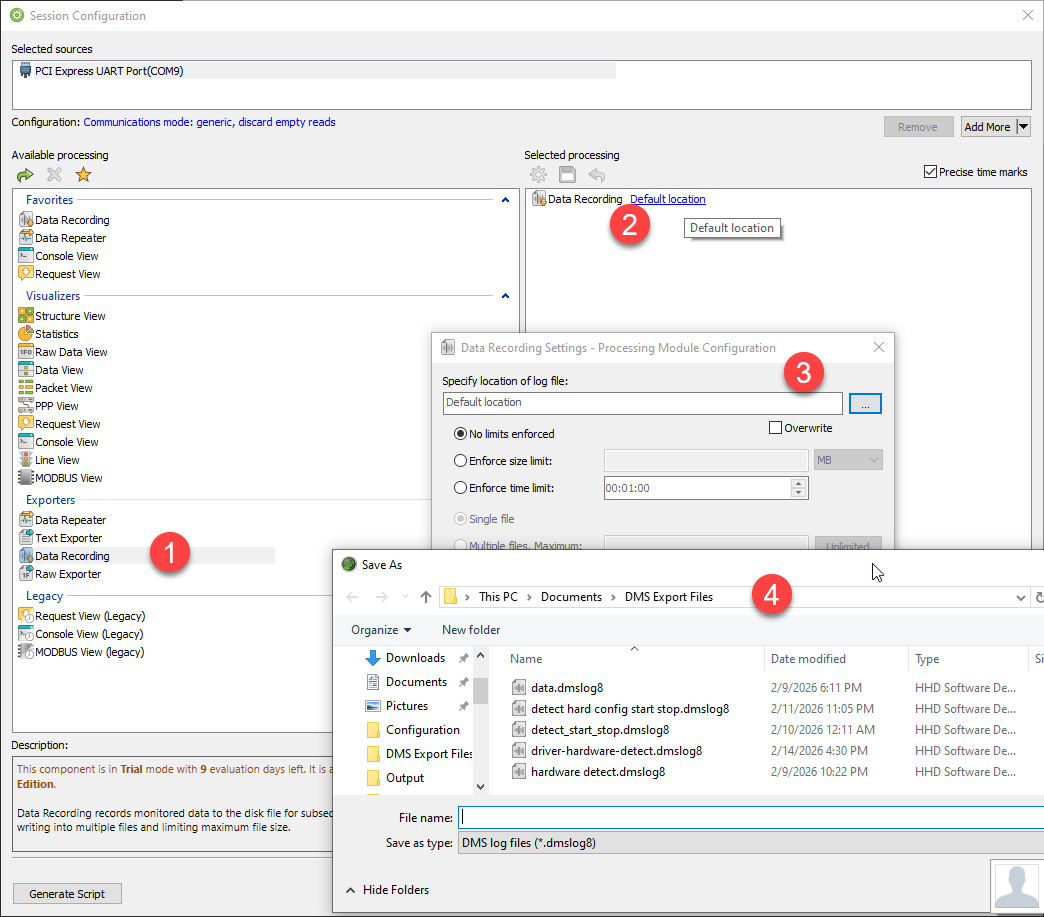The image size is (1044, 917).
Task: Collapse the Favorites section
Action: (505, 200)
